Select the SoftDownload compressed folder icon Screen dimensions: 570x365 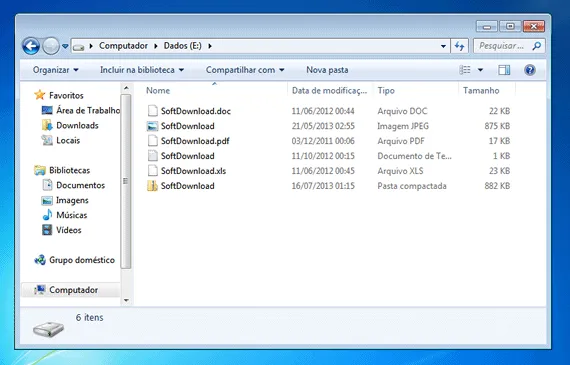tap(152, 186)
